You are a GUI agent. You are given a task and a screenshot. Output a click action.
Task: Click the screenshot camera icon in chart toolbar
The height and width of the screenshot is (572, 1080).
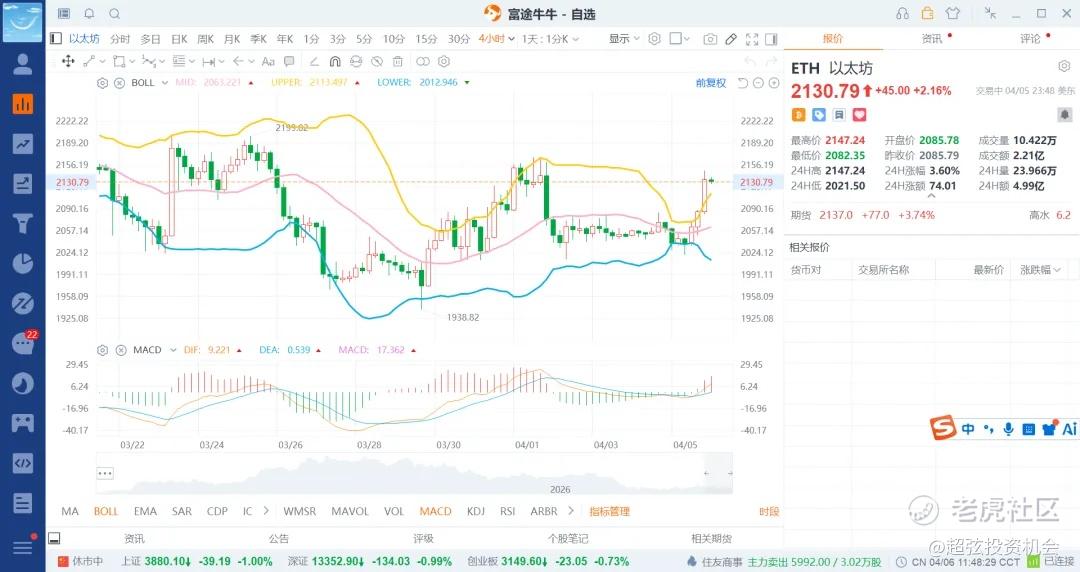pos(710,39)
